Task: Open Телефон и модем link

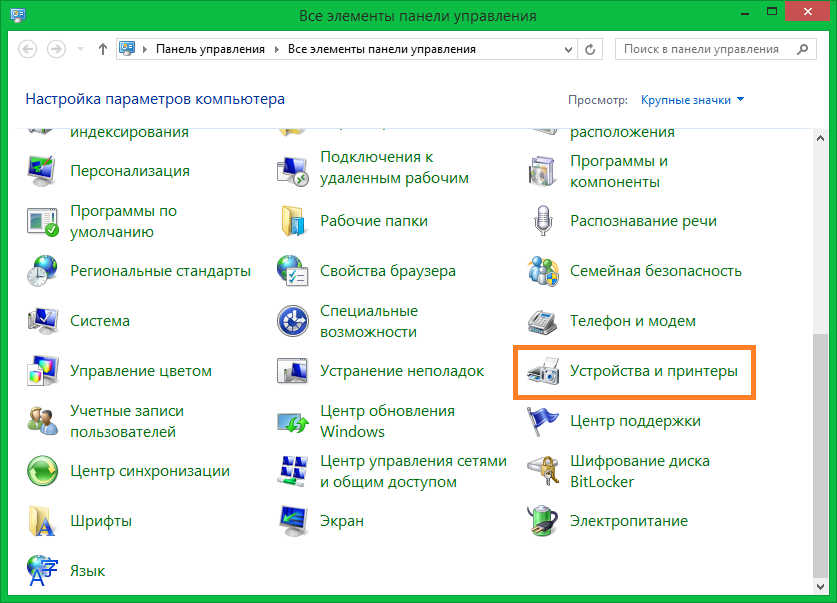Action: point(632,321)
